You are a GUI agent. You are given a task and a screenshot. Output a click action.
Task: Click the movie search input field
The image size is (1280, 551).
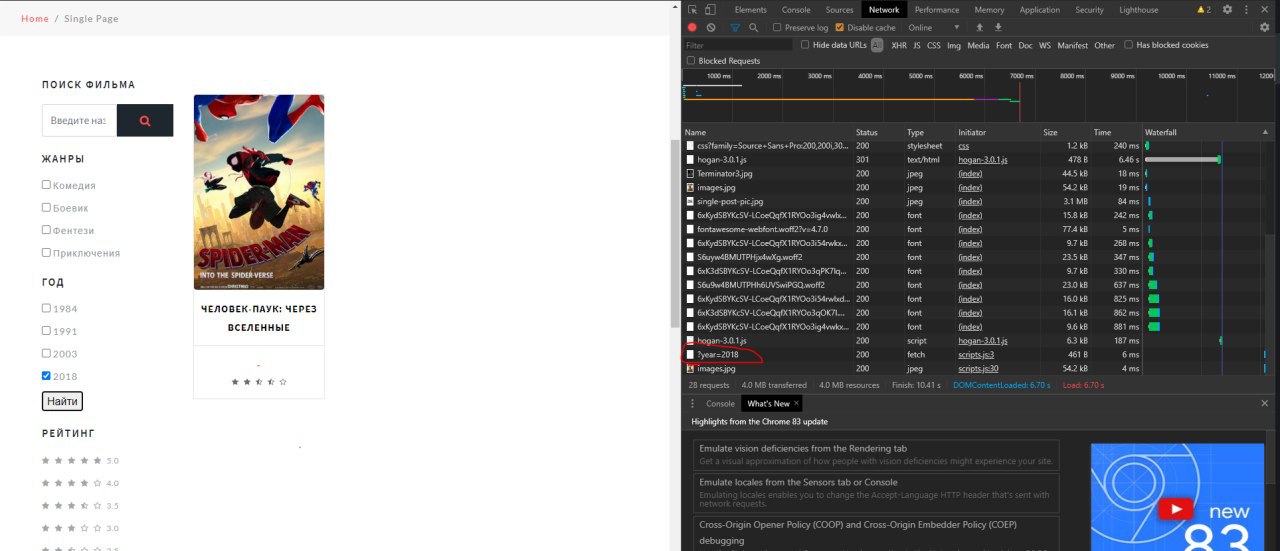[79, 120]
